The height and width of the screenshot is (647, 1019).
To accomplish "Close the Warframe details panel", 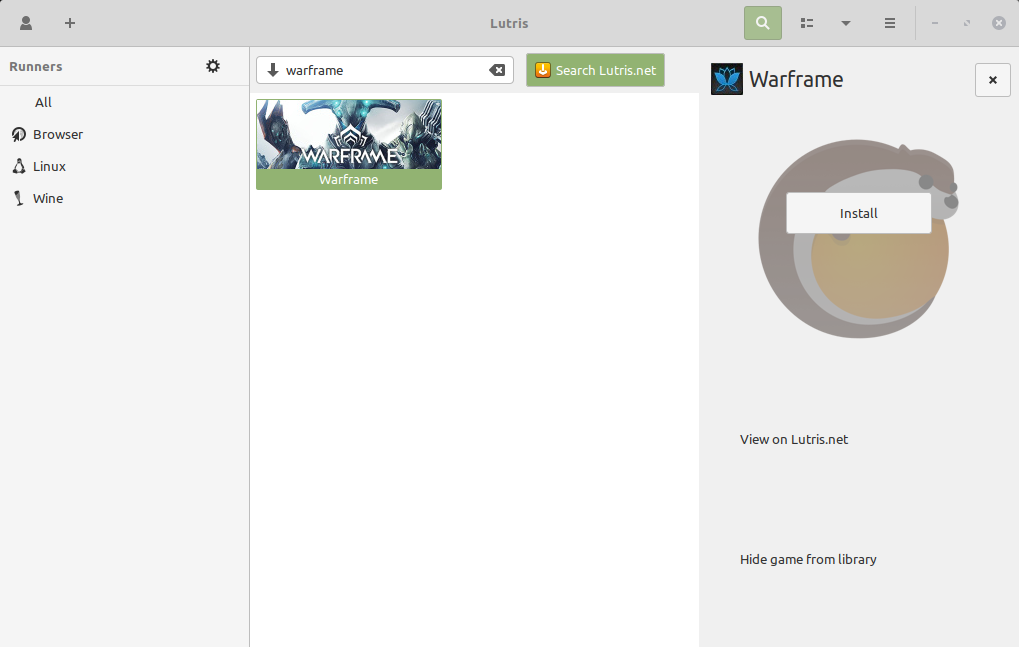I will 992,80.
